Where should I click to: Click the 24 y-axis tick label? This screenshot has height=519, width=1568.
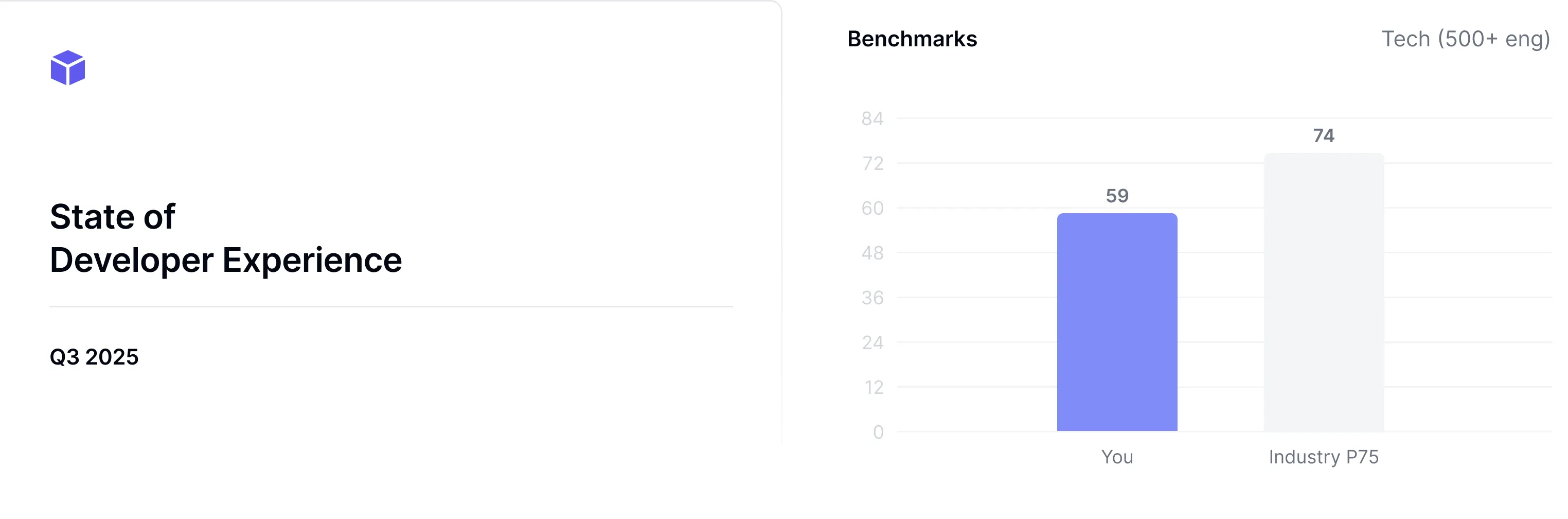[872, 342]
